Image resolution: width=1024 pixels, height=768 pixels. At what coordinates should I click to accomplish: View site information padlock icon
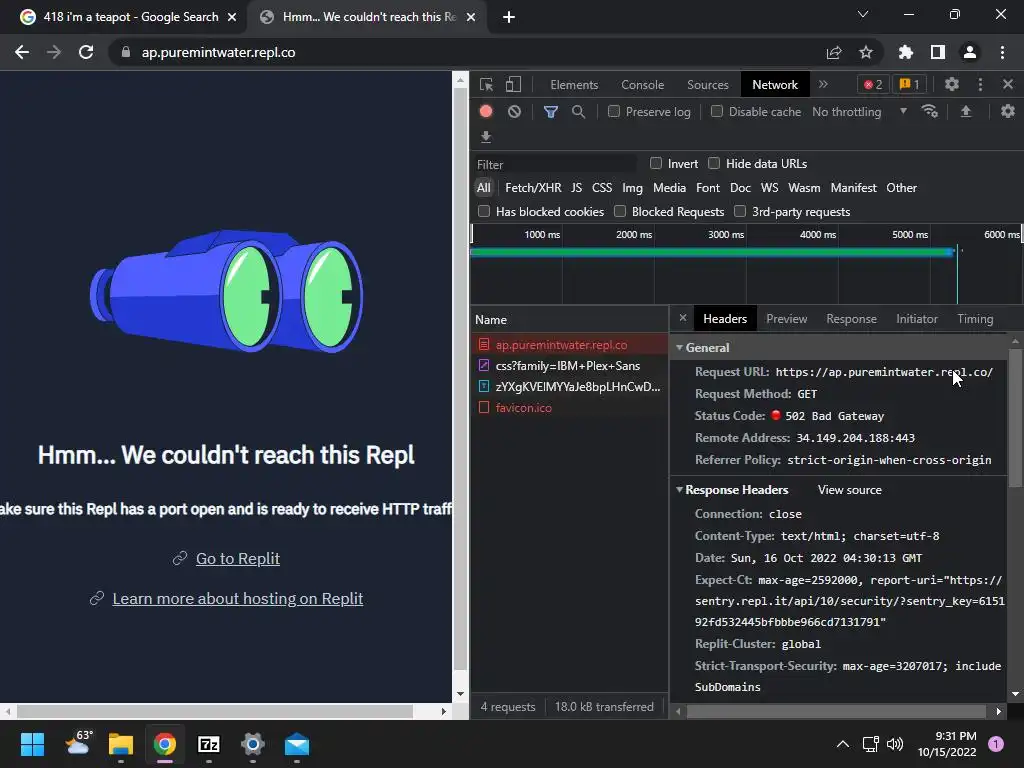[126, 52]
